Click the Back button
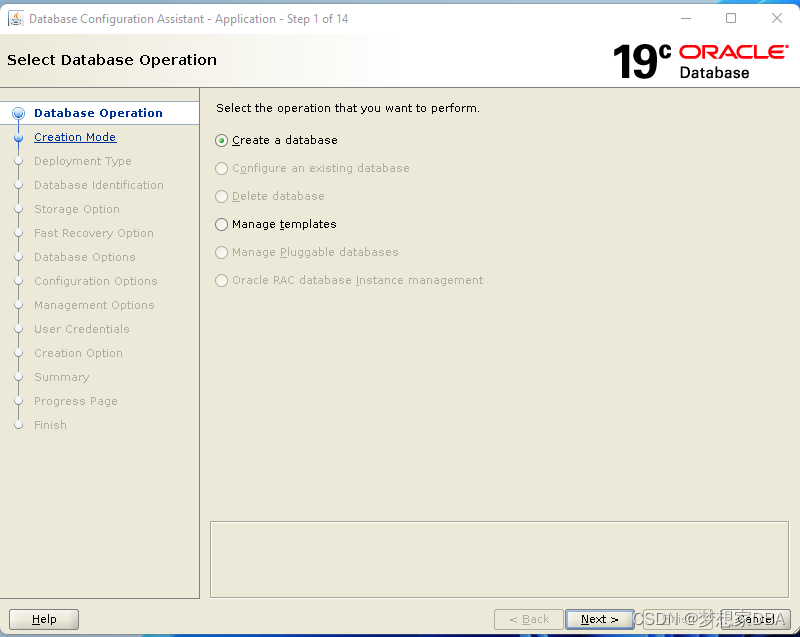This screenshot has height=637, width=800. tap(529, 619)
